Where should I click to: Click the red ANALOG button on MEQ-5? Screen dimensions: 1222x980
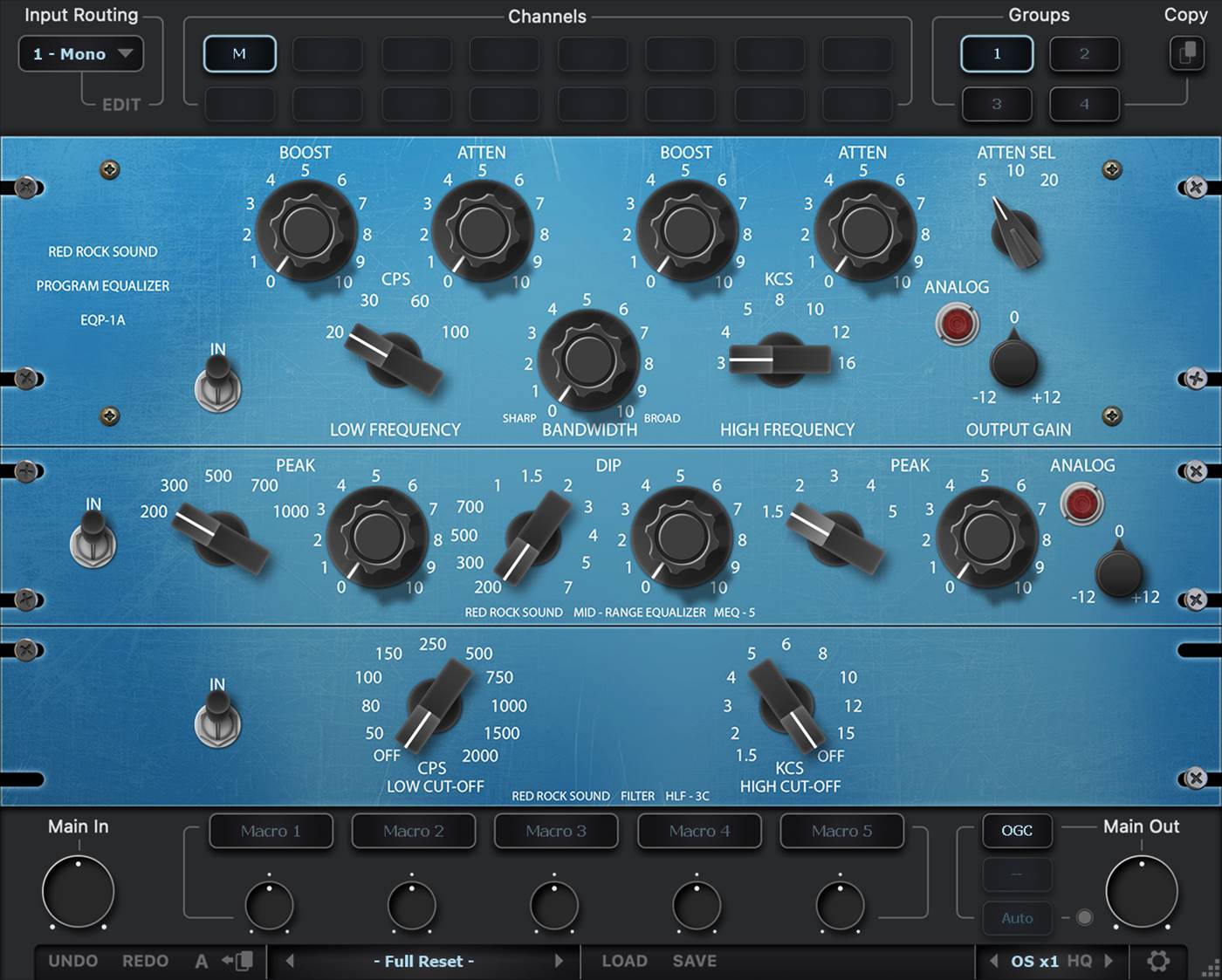coord(1081,504)
